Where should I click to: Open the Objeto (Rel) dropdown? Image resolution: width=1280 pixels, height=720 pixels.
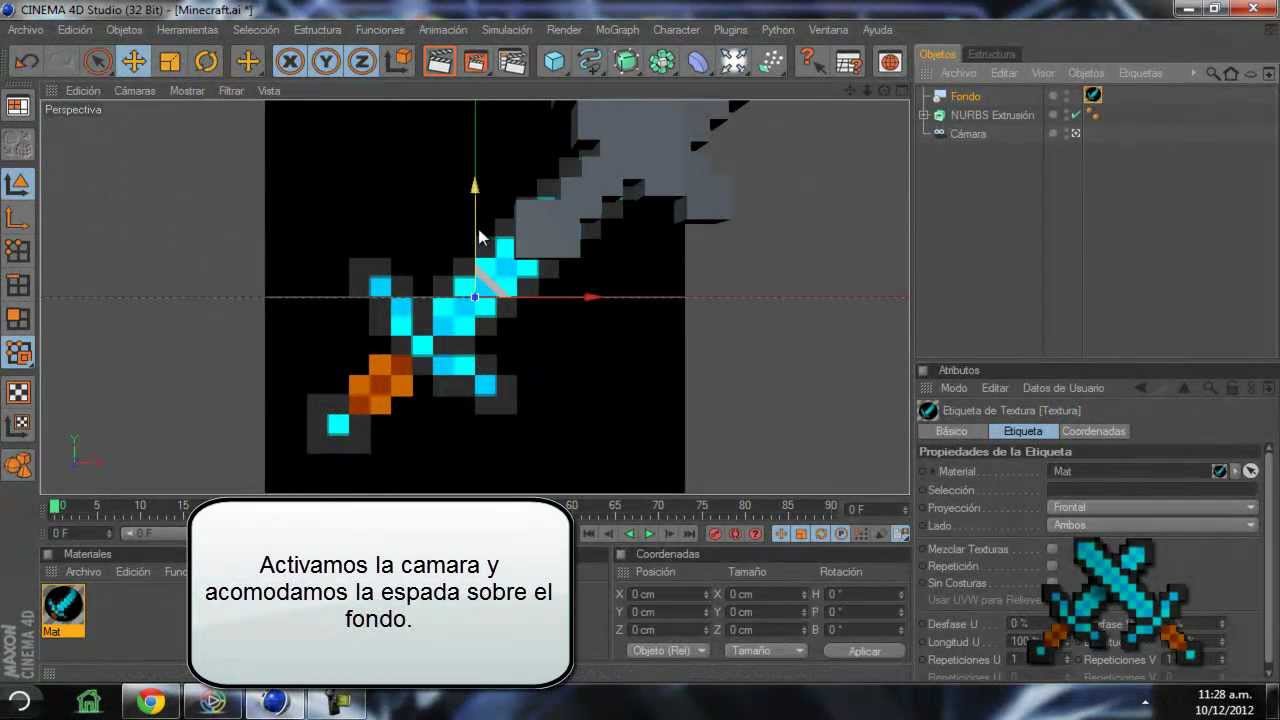coord(668,650)
